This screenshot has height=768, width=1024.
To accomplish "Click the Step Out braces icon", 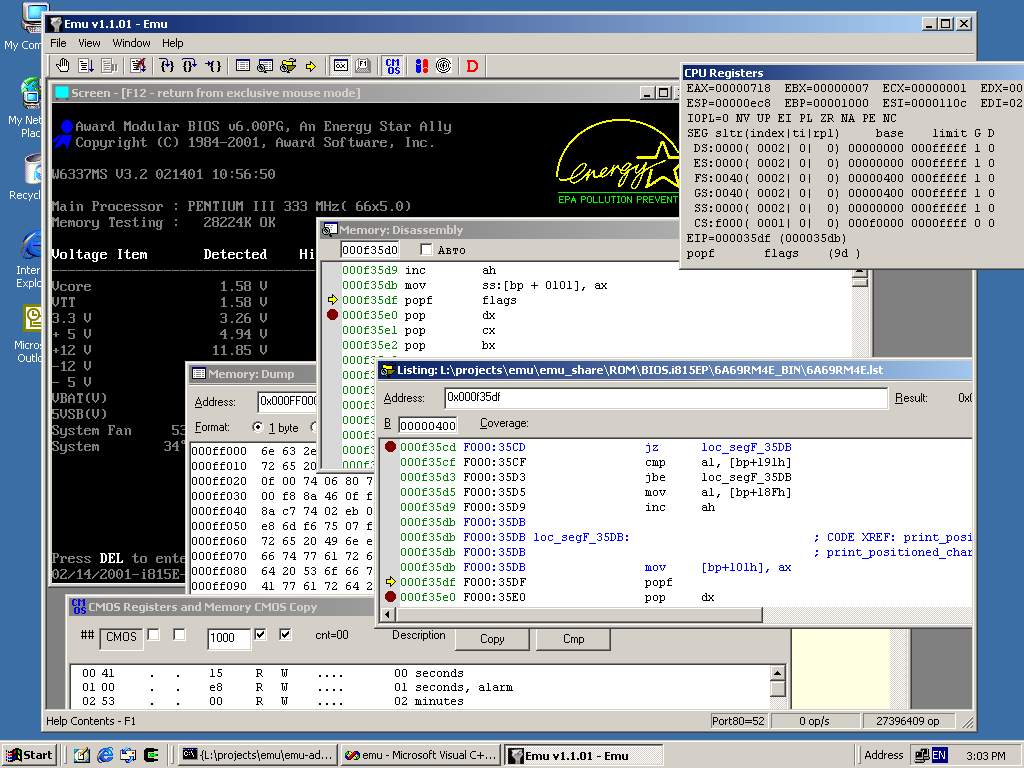I will [213, 65].
